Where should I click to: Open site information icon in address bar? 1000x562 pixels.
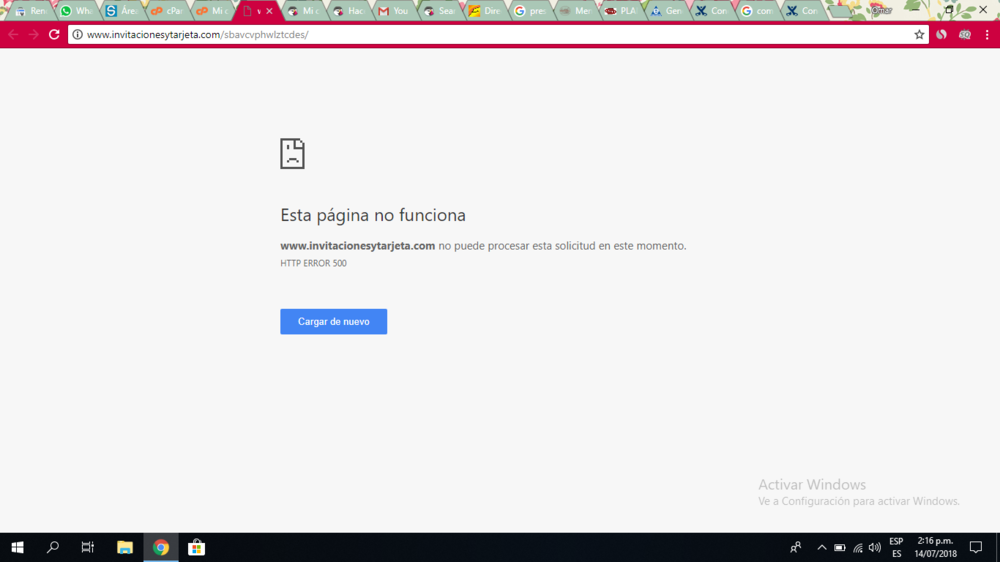coord(77,34)
